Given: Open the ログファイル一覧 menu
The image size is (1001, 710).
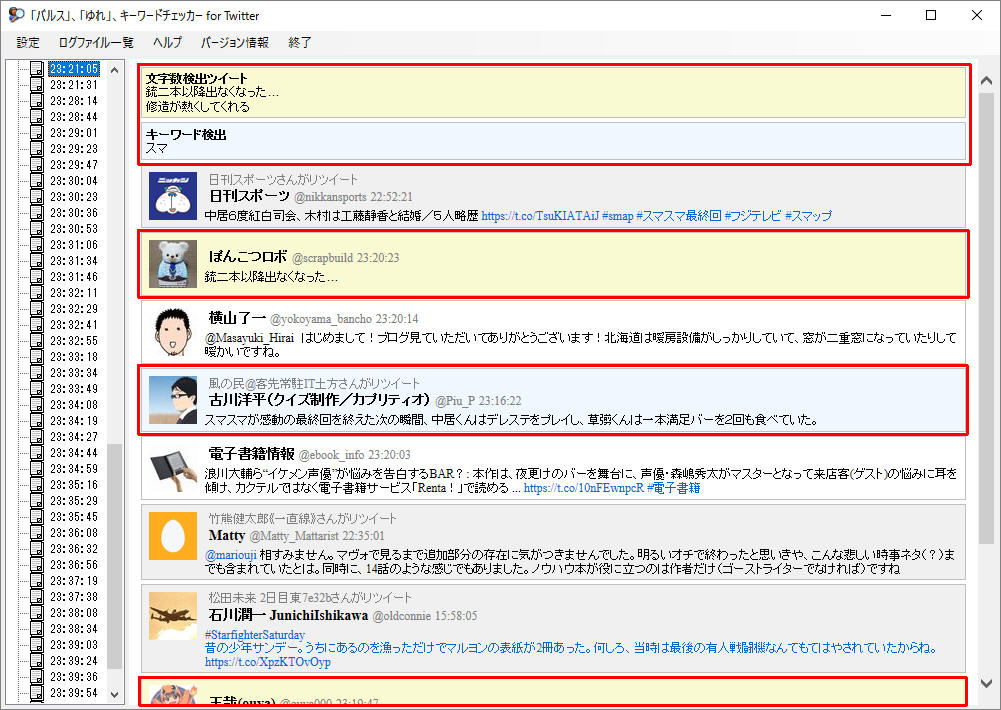Looking at the screenshot, I should pos(96,43).
